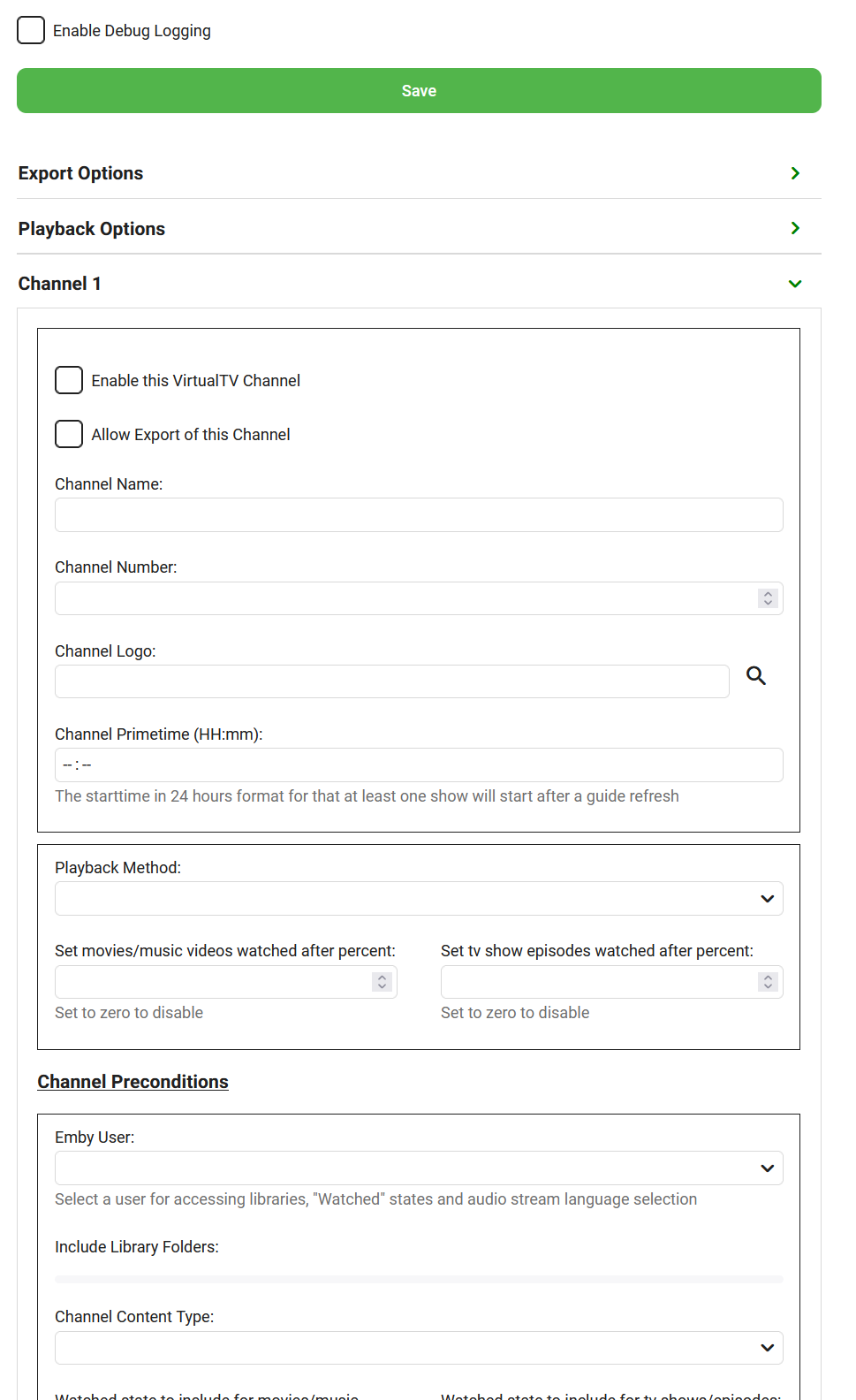Click the Channel Logo search magnifier icon
The width and height of the screenshot is (856, 1400).
[756, 676]
